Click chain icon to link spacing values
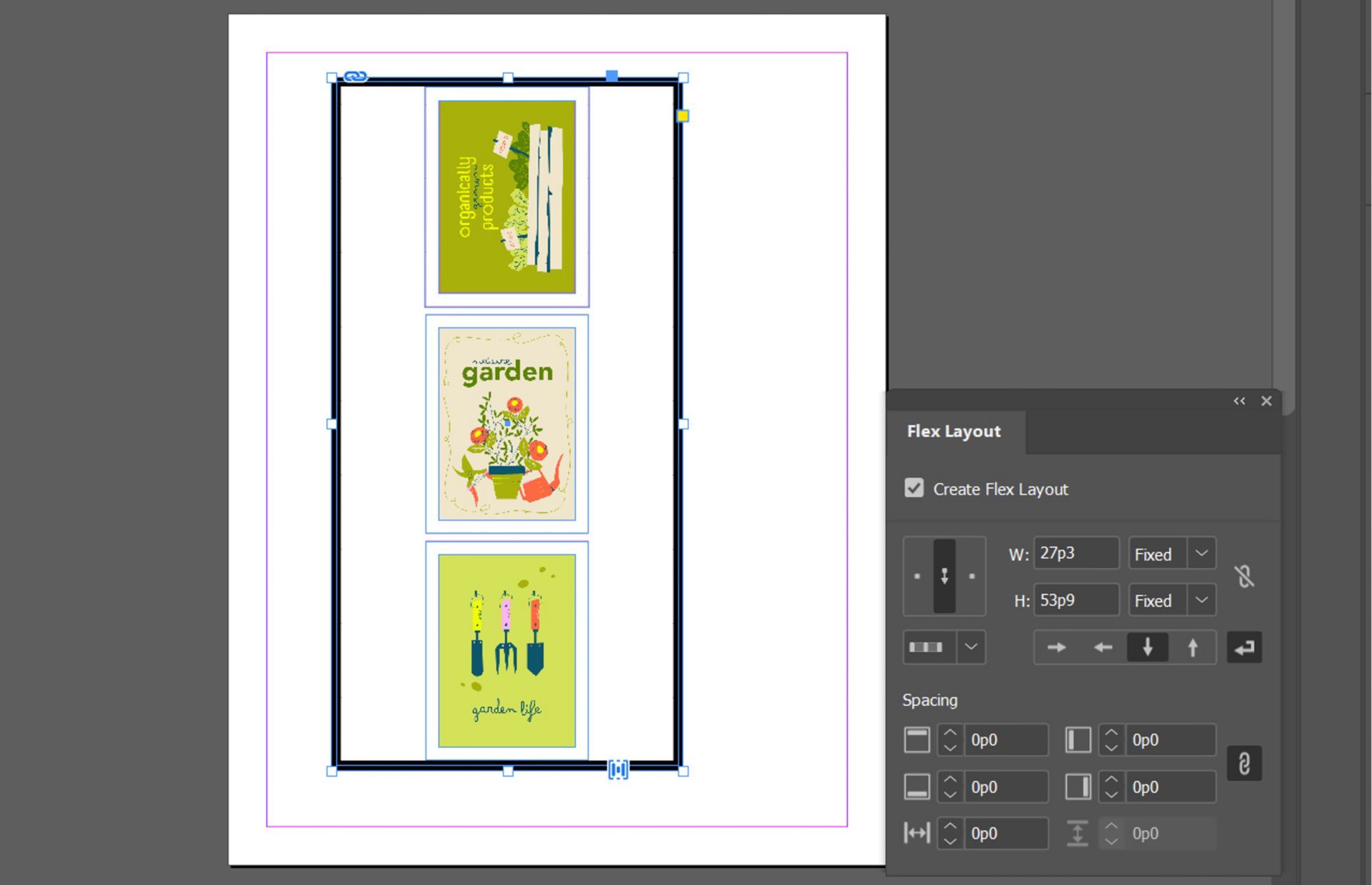 1245,763
